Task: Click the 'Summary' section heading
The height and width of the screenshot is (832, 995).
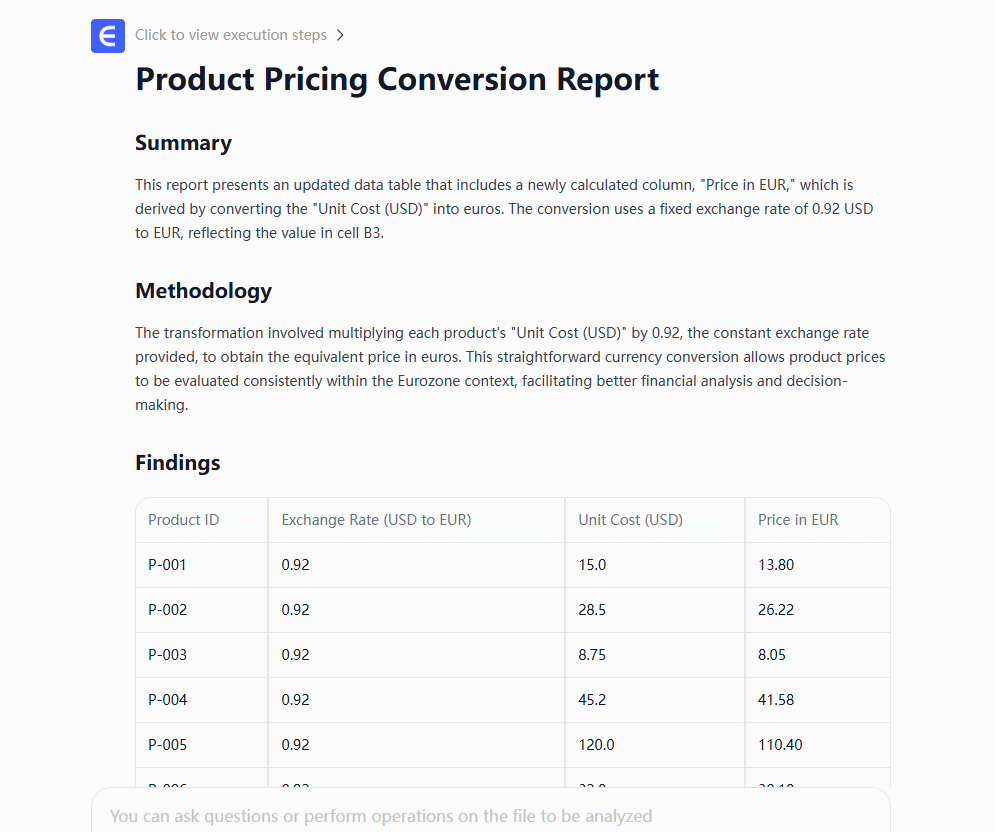Action: [183, 143]
